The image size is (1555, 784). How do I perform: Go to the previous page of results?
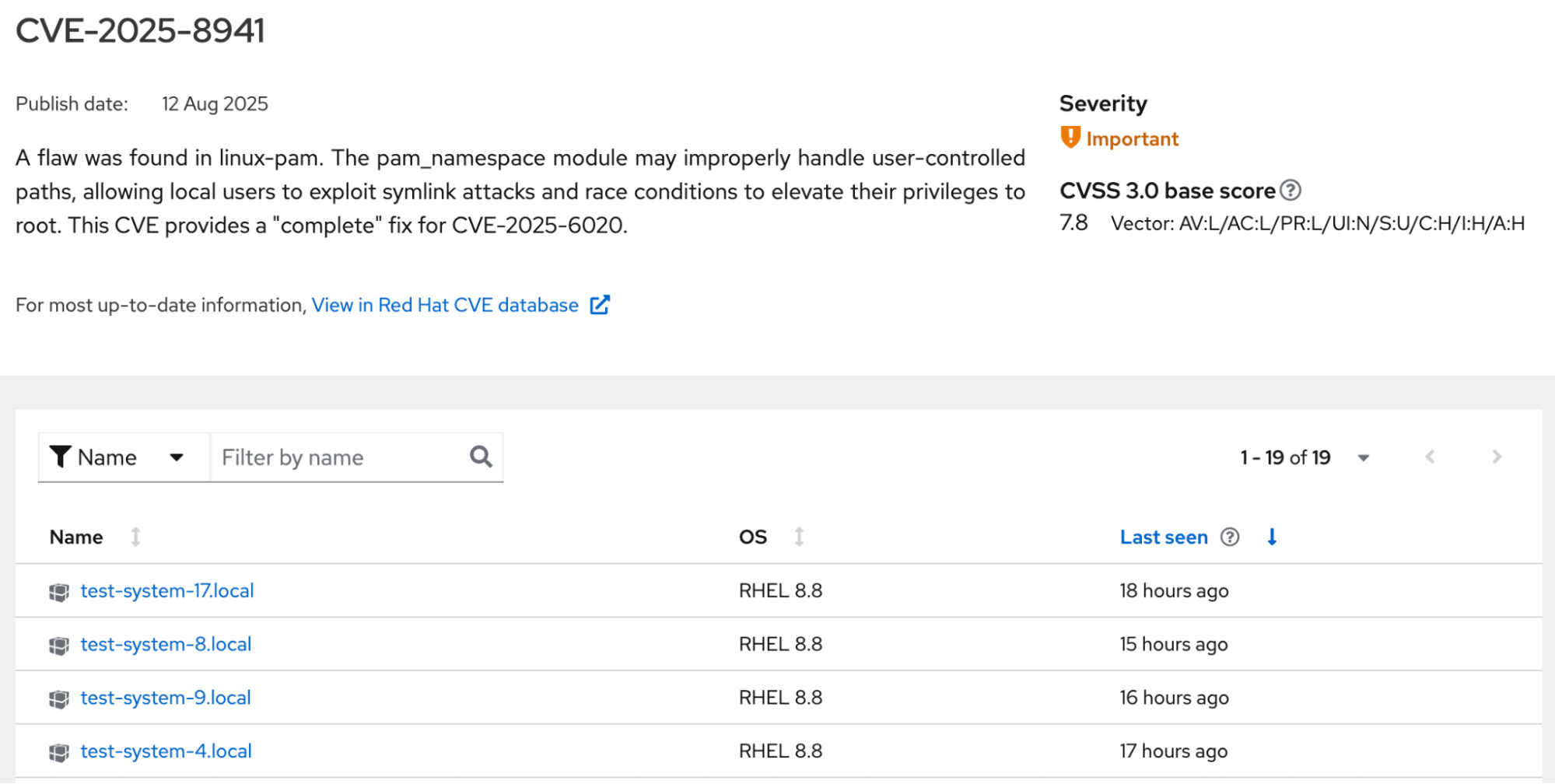pos(1430,457)
